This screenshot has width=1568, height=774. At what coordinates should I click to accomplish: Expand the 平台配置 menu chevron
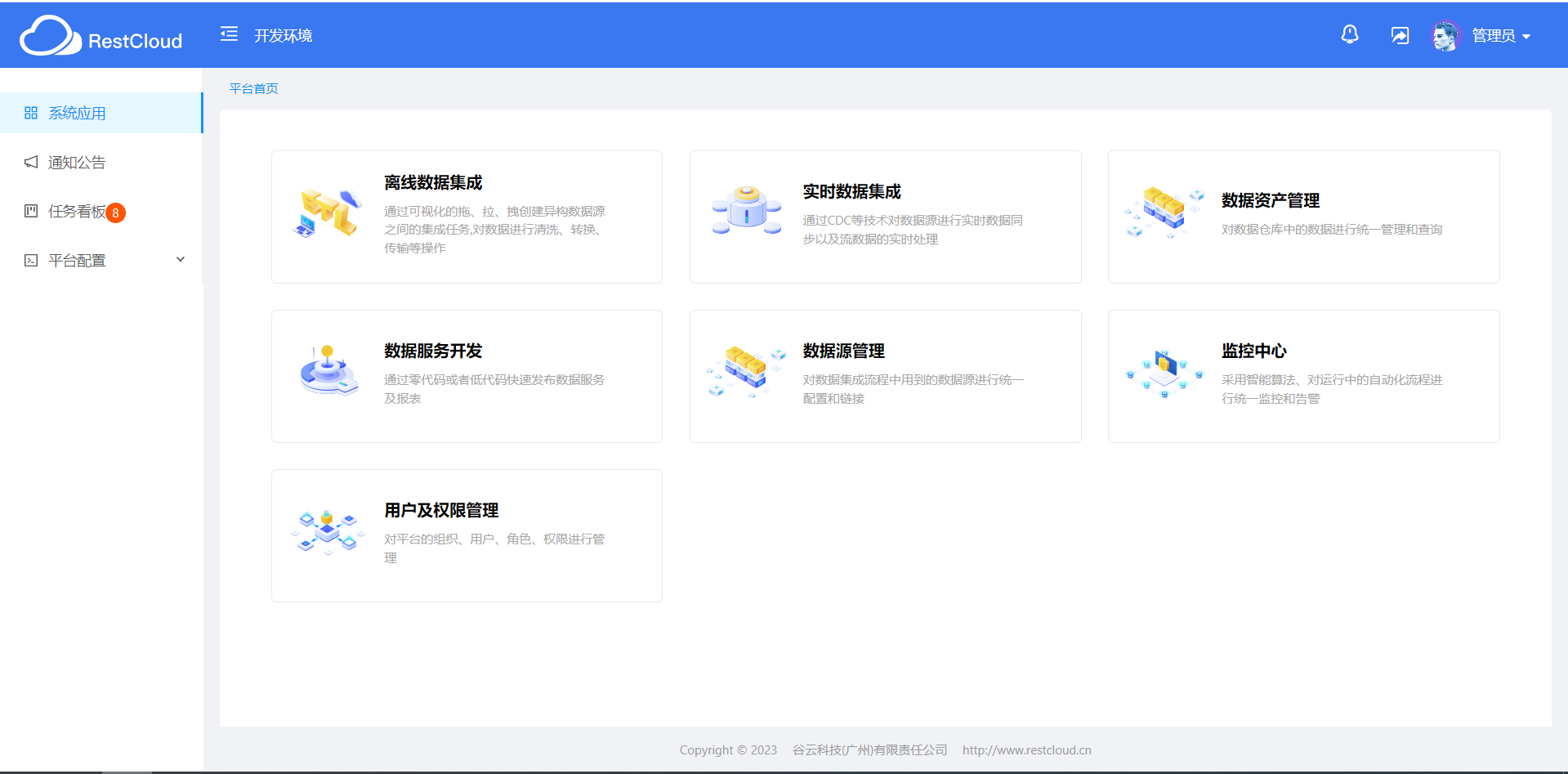click(181, 259)
